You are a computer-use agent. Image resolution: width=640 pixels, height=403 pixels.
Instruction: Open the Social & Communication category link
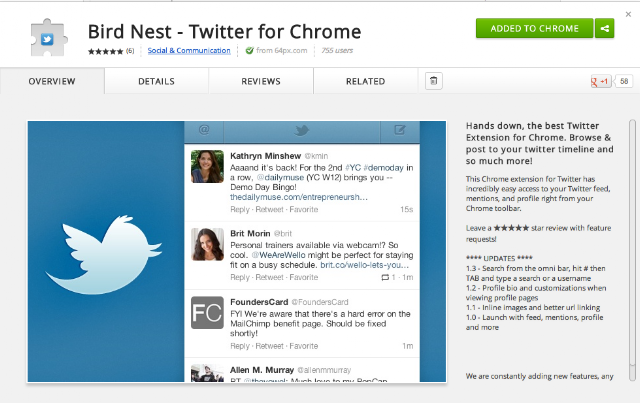click(x=189, y=50)
